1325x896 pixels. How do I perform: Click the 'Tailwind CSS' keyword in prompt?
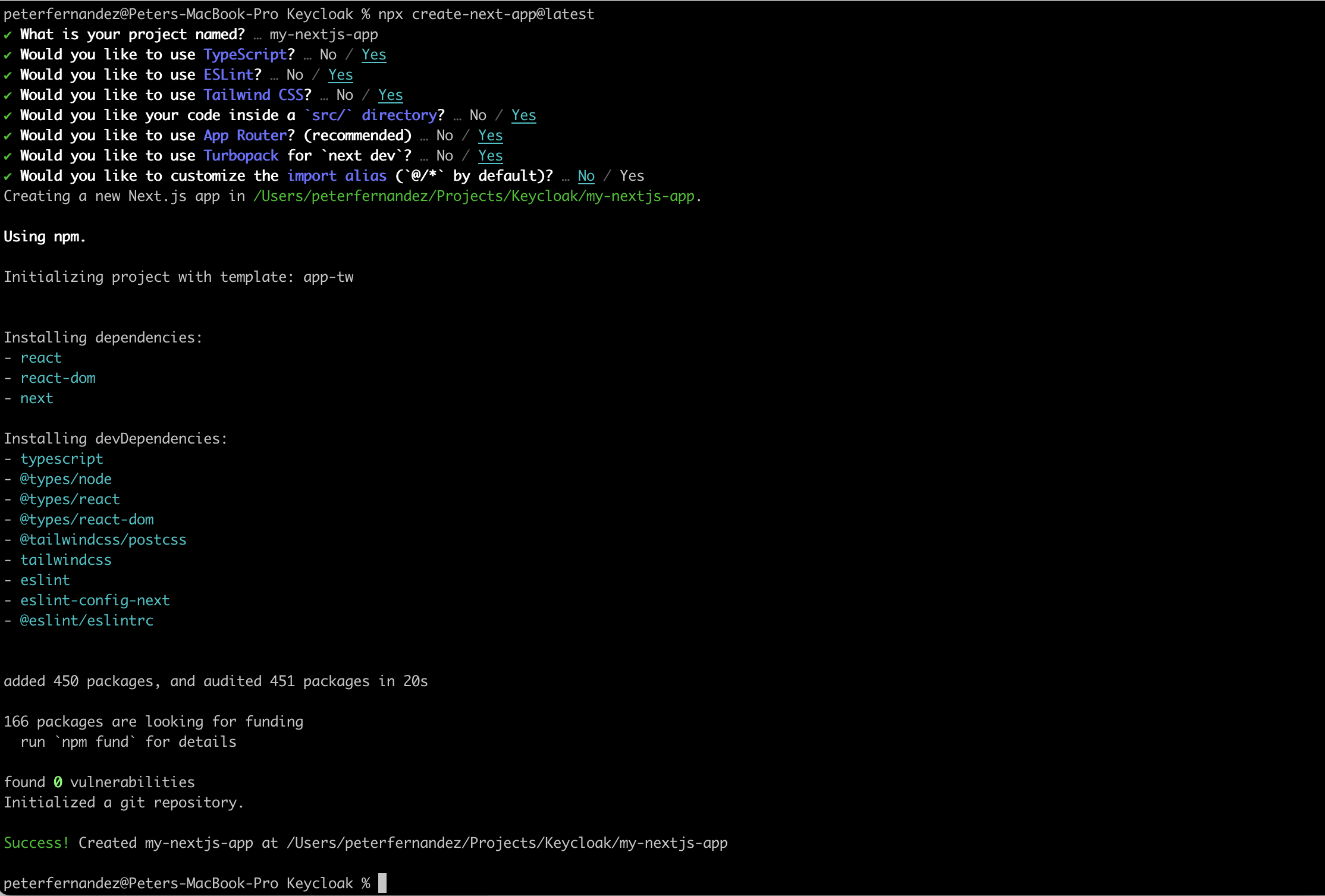[x=253, y=95]
